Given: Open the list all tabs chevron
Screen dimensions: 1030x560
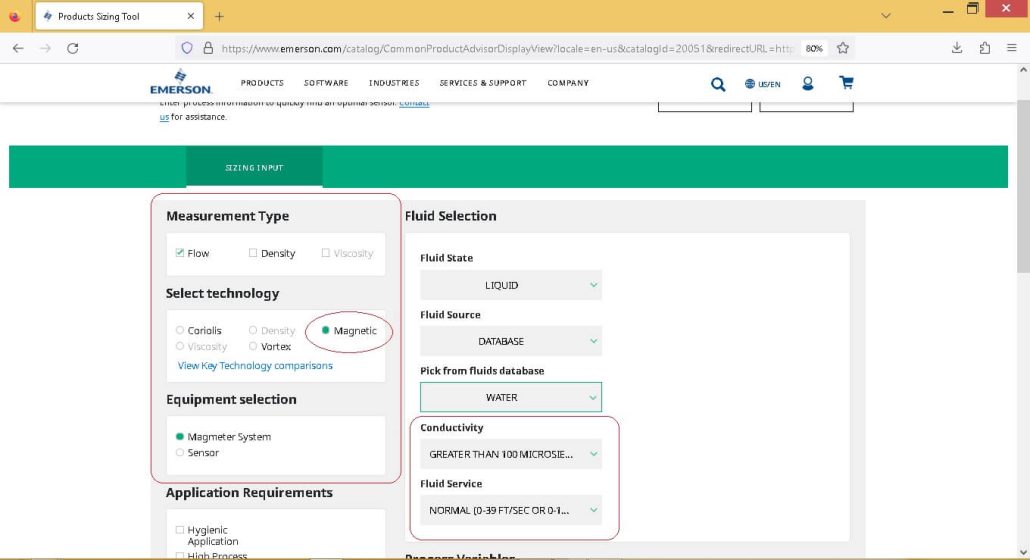Looking at the screenshot, I should click(885, 16).
